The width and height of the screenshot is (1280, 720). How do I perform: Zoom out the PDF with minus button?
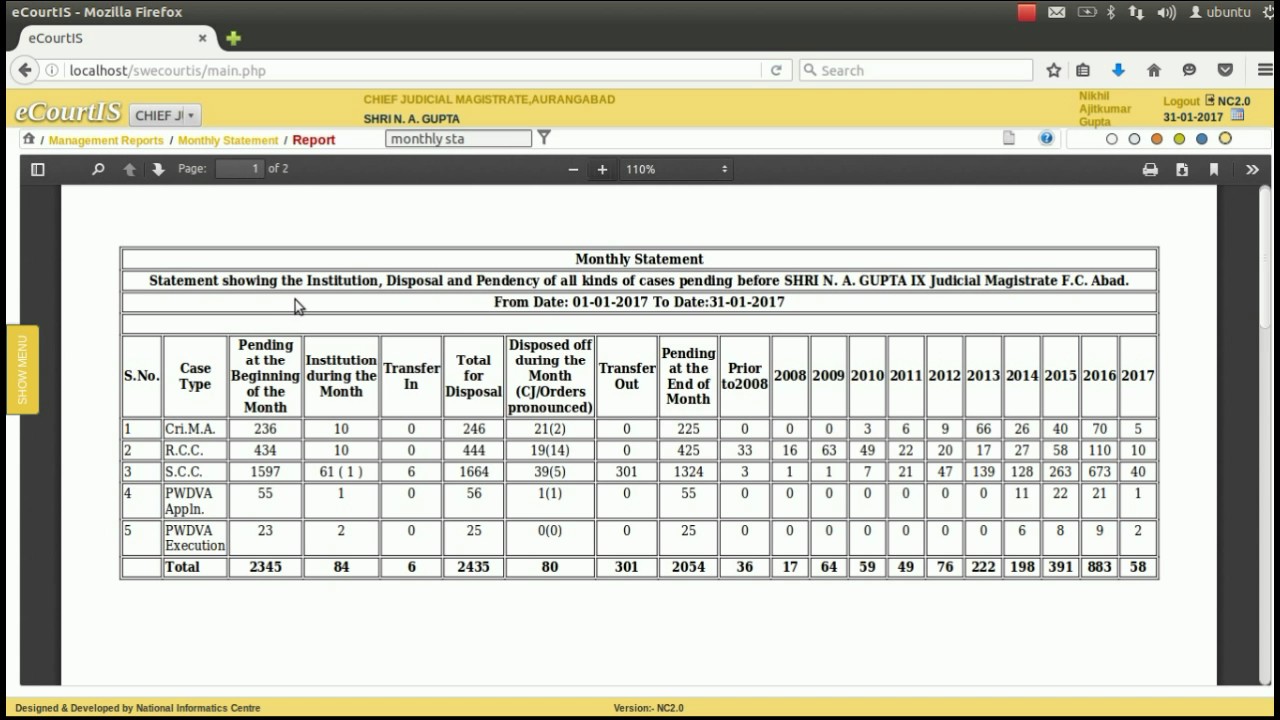pos(573,170)
